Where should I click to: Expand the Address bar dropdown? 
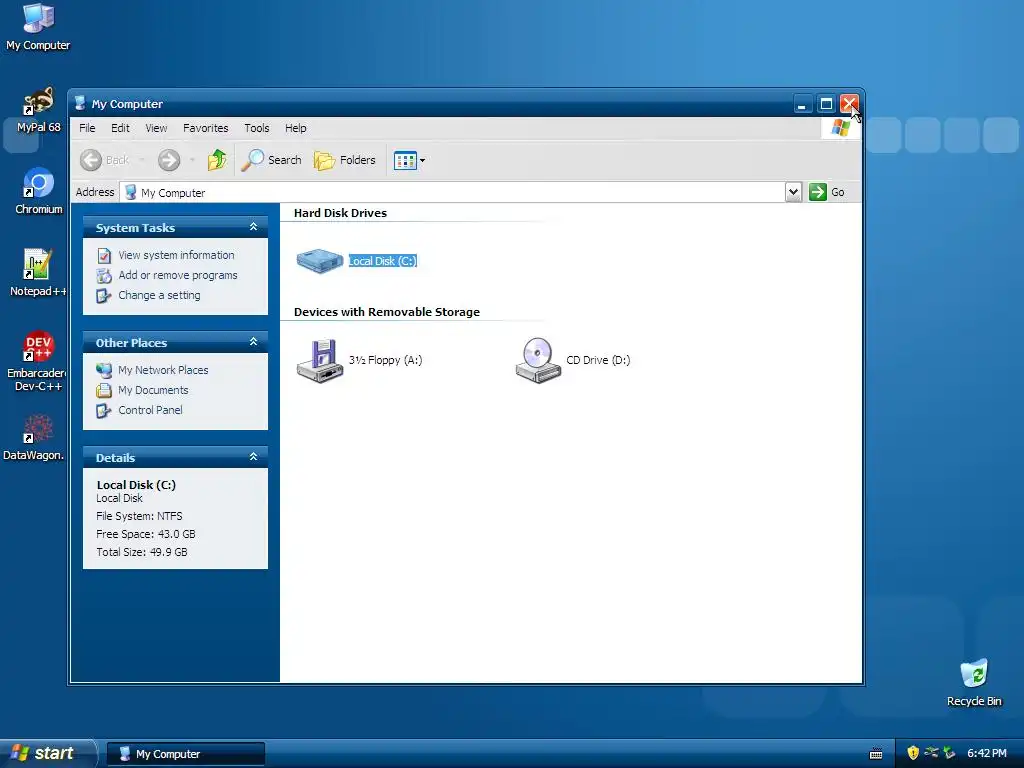click(x=793, y=192)
